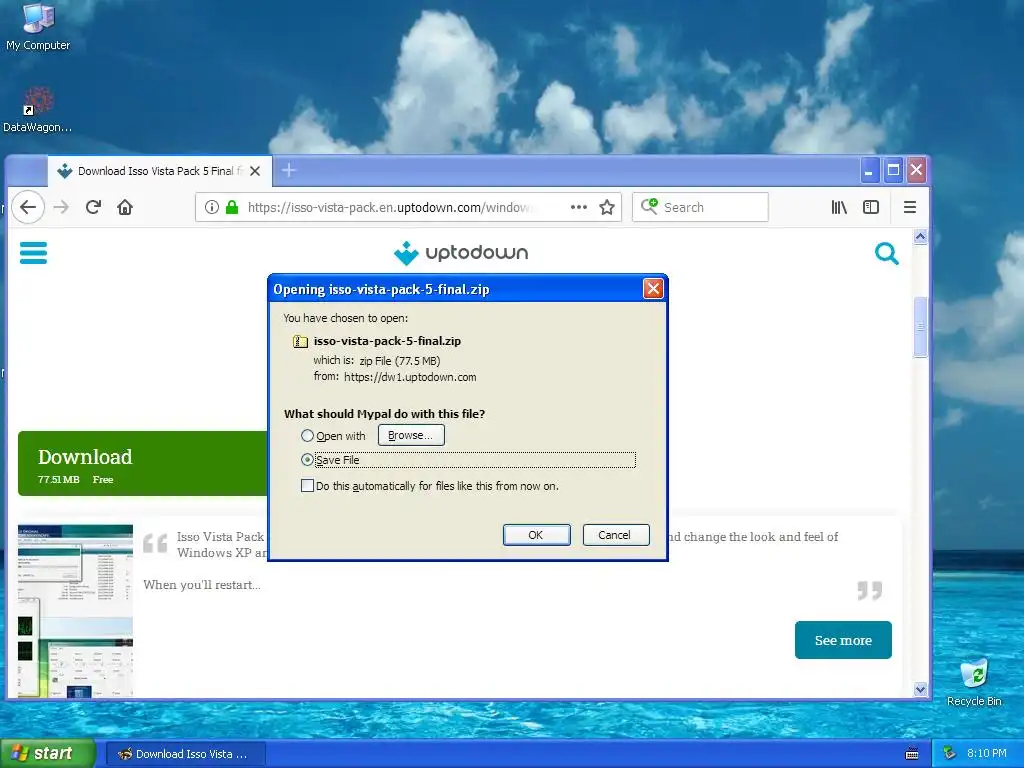Open My Computer desktop icon
This screenshot has height=768, width=1024.
(38, 27)
